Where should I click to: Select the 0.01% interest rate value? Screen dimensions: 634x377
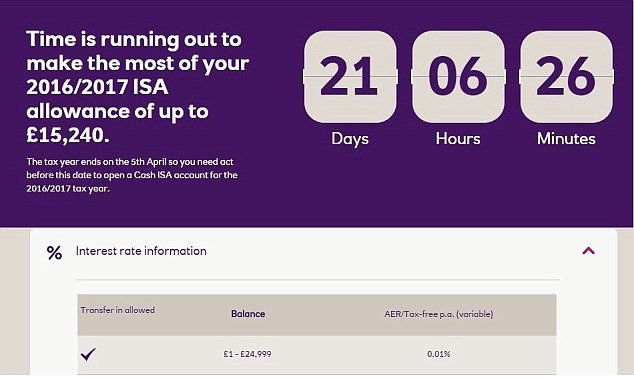(x=439, y=354)
